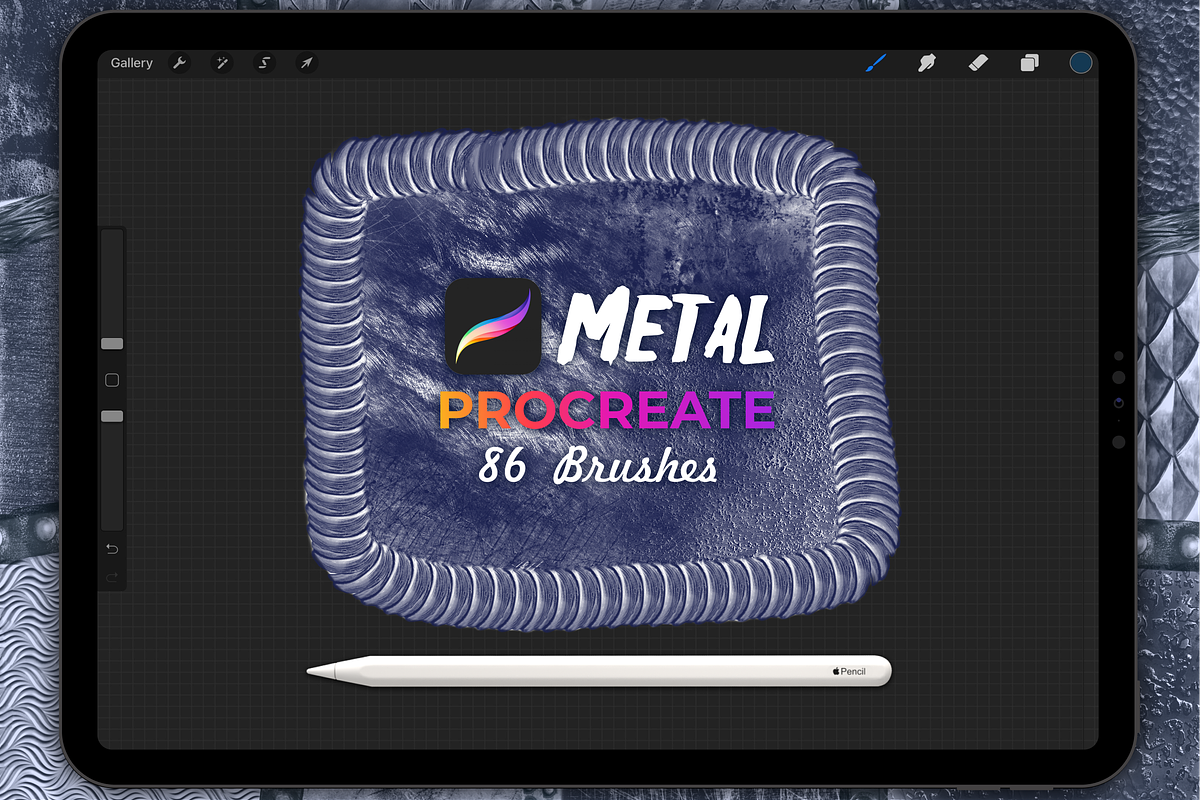
Task: Select the Smudge finger tool
Action: pos(927,63)
